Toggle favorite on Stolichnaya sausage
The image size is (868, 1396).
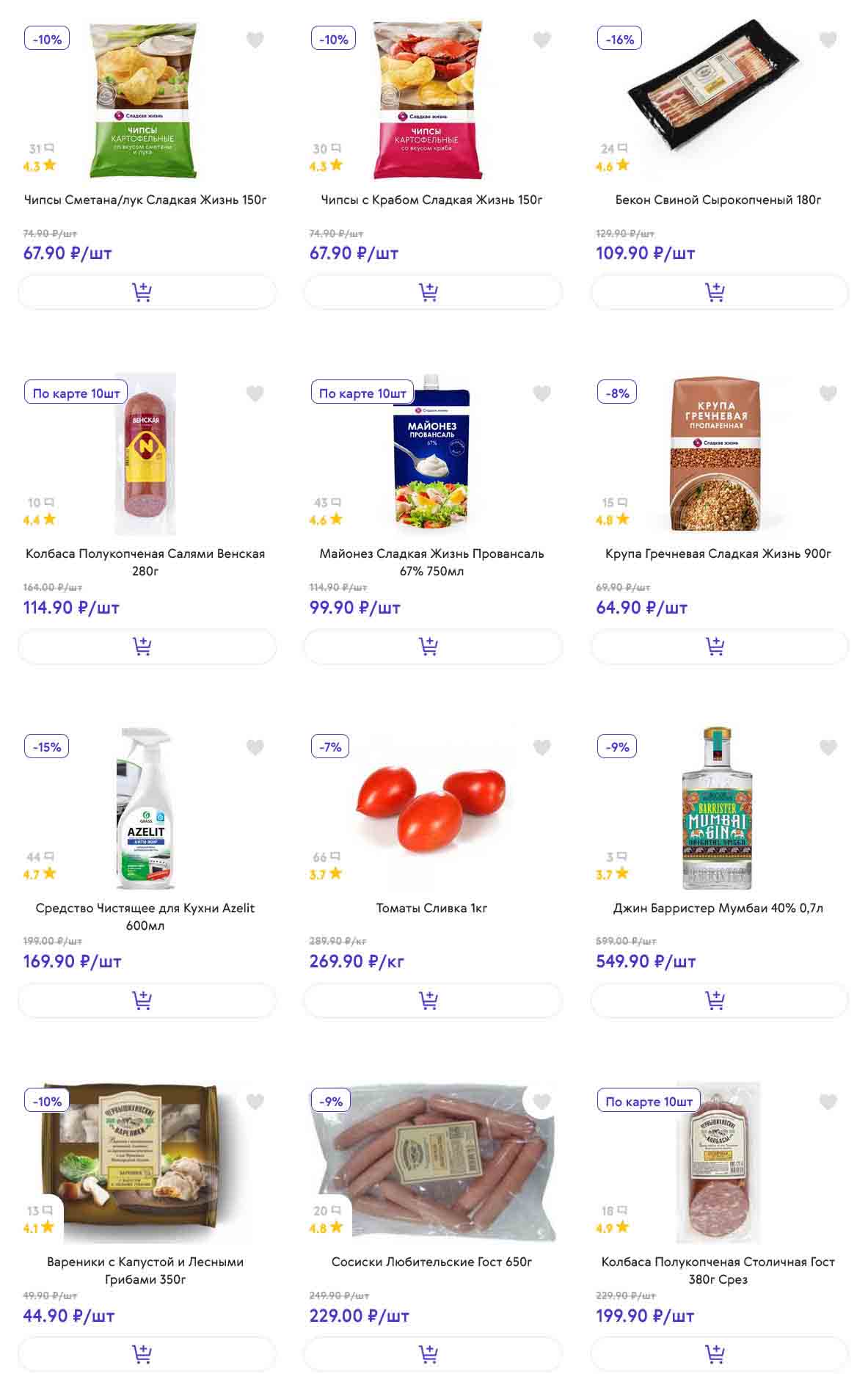(828, 1101)
